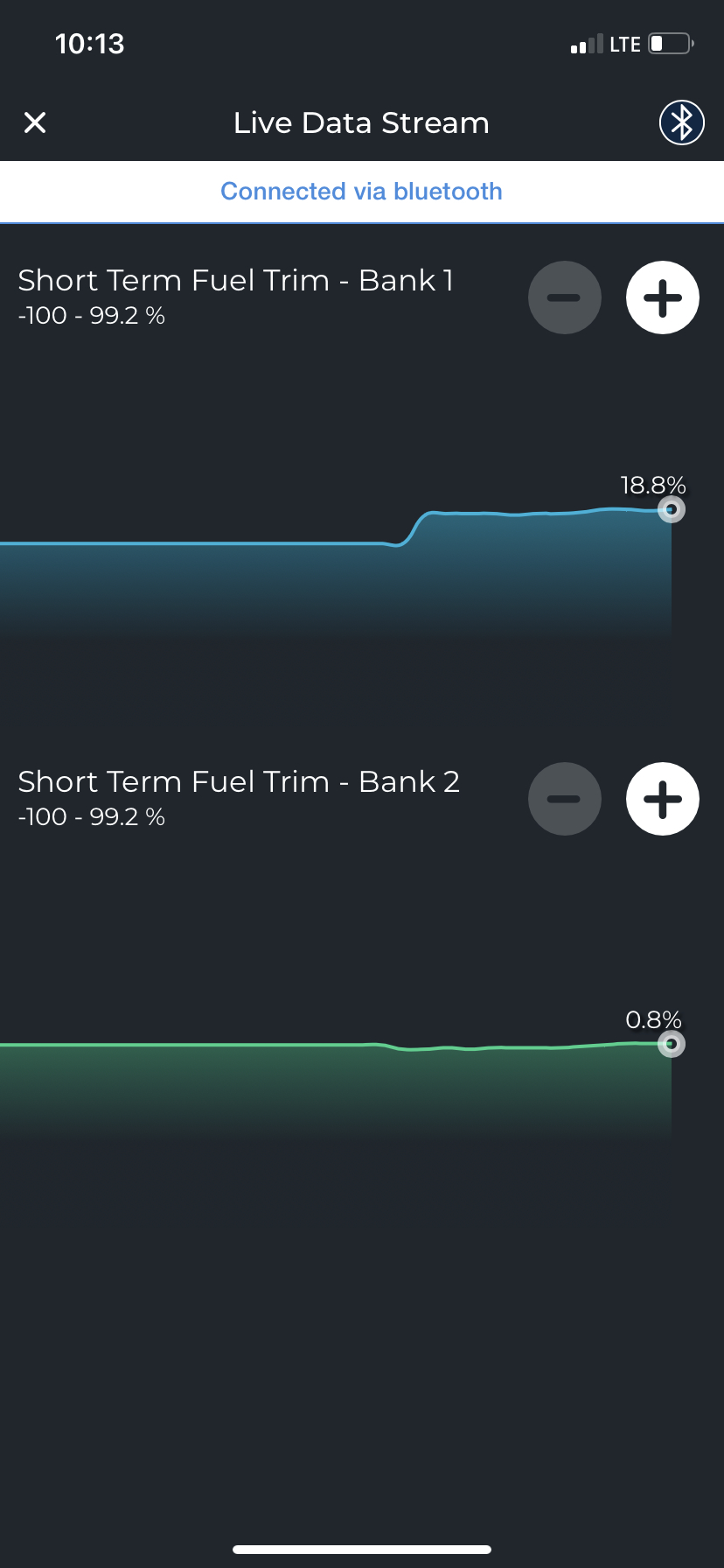Select the Bank 2 latest data point marker
Screen dimensions: 724x1568
tap(671, 1044)
